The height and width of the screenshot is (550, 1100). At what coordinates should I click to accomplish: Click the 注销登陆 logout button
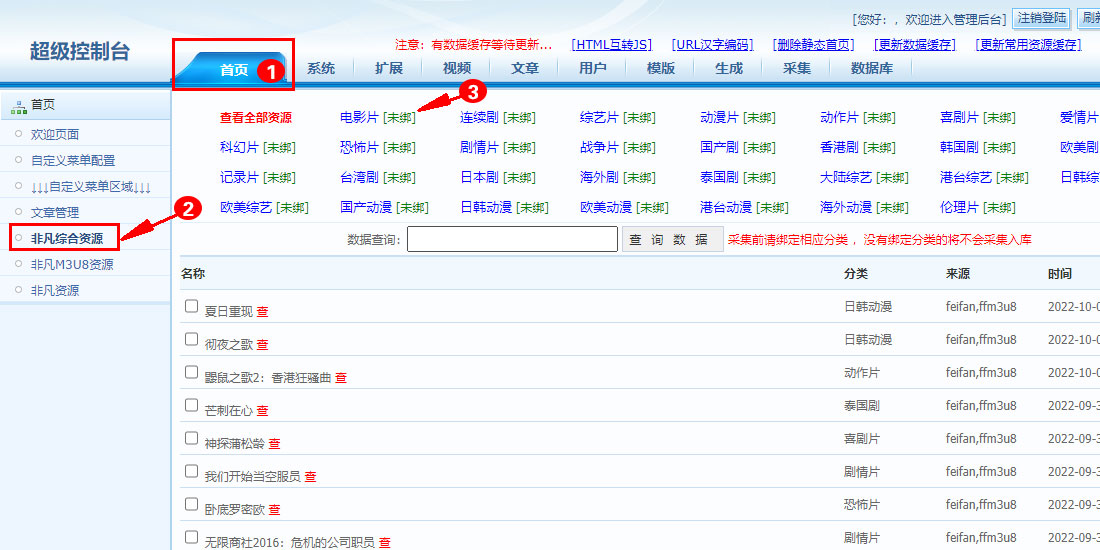1042,19
